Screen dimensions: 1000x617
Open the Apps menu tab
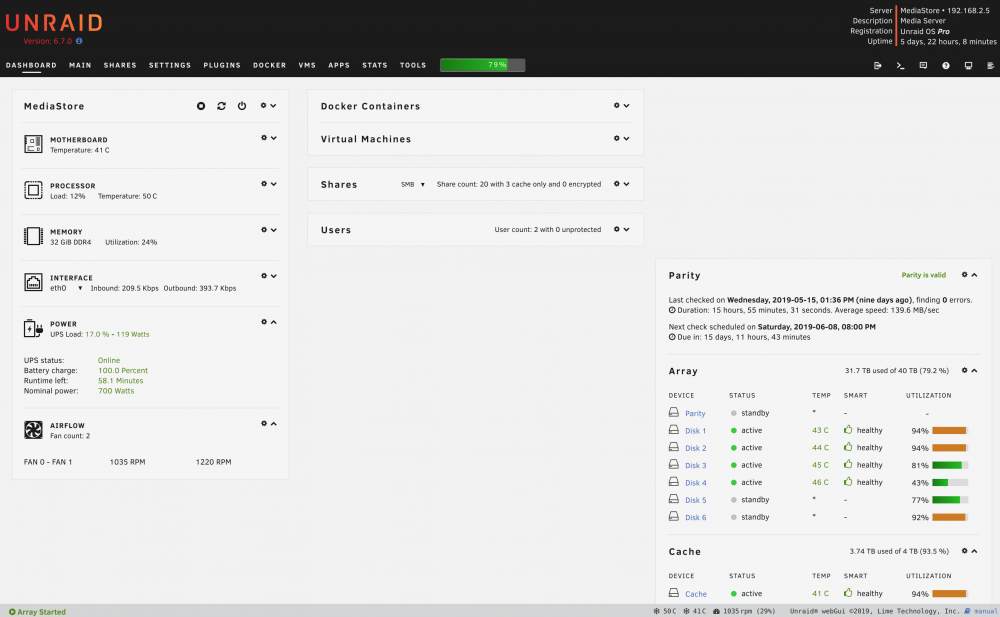coord(339,65)
